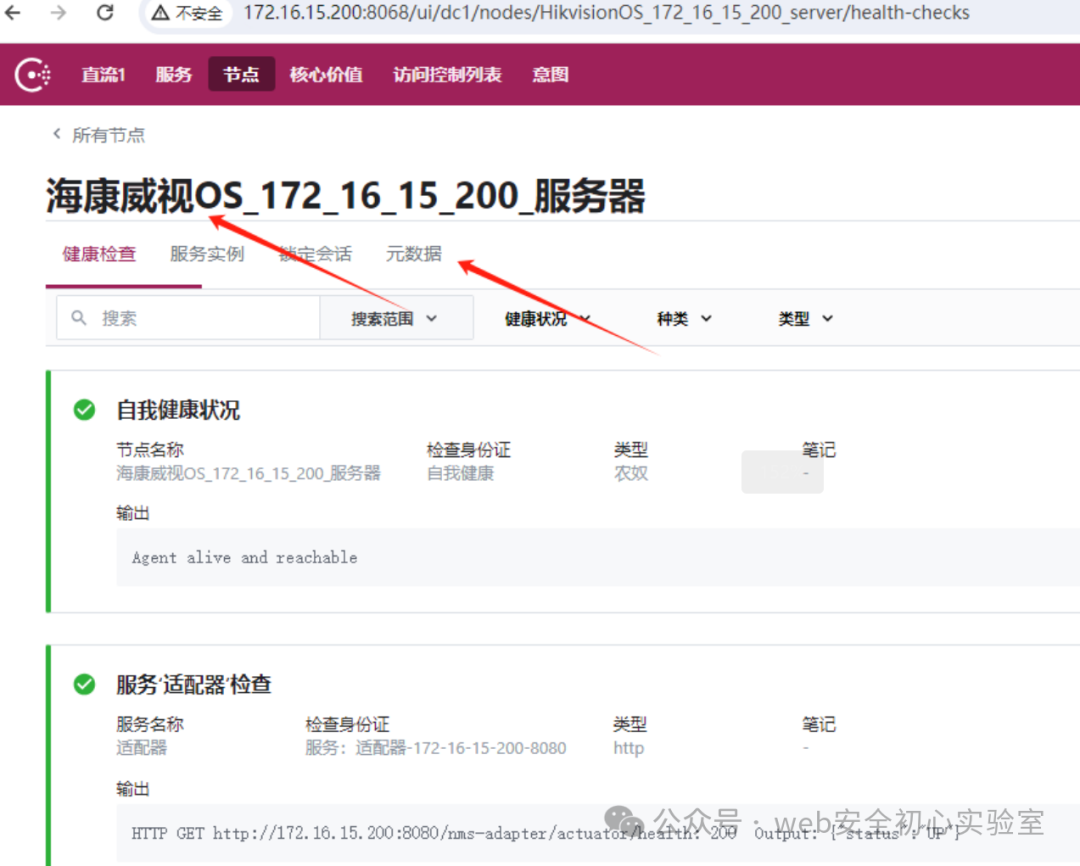Click the 服务'适配器'检查 heading
The width and height of the screenshot is (1080, 866).
tap(194, 685)
